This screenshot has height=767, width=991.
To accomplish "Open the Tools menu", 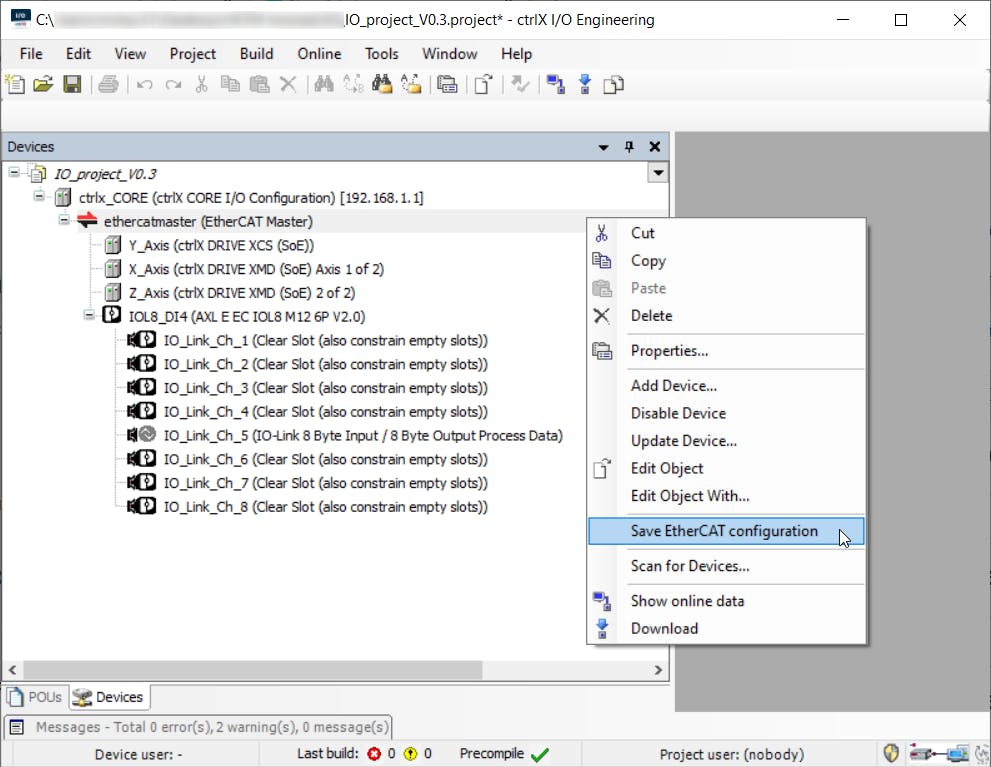I will (x=382, y=54).
